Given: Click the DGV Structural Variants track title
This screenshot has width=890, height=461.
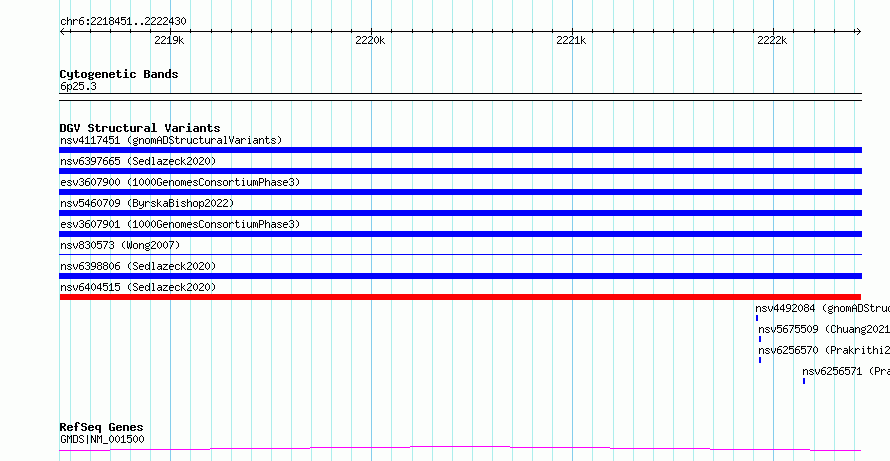Looking at the screenshot, I should coord(140,128).
